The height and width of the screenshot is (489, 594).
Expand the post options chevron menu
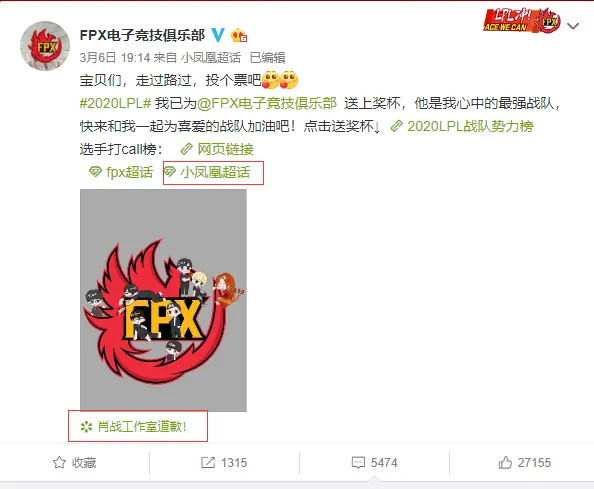pos(573,26)
